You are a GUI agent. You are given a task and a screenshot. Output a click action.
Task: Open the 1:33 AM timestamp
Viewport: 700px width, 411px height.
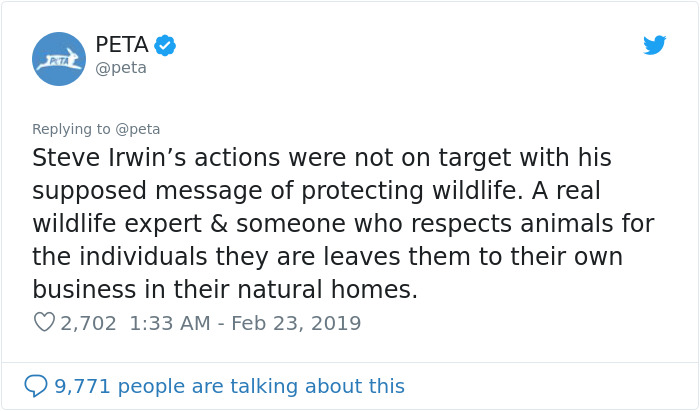pyautogui.click(x=168, y=323)
